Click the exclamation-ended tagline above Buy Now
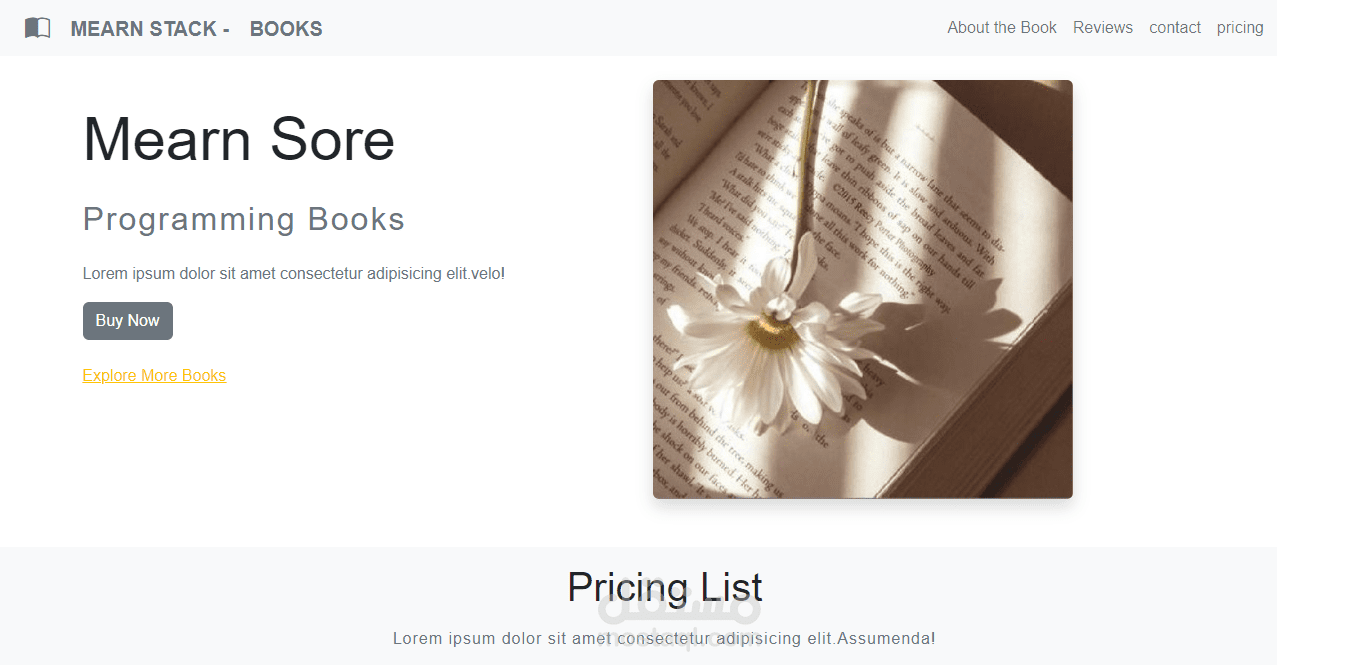 point(294,272)
